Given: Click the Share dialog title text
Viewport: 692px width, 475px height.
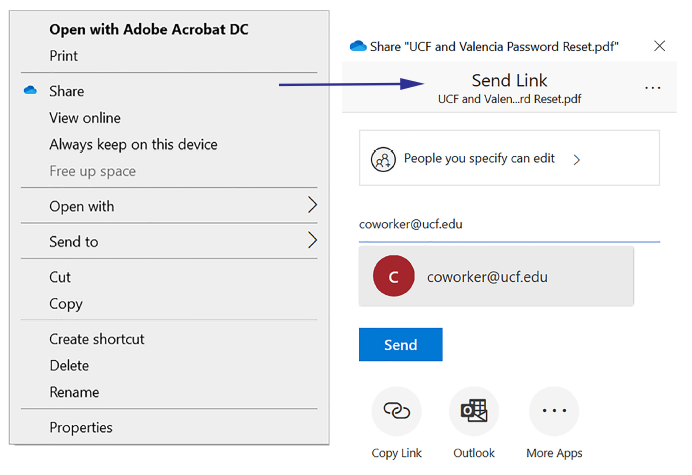Looking at the screenshot, I should pos(494,46).
